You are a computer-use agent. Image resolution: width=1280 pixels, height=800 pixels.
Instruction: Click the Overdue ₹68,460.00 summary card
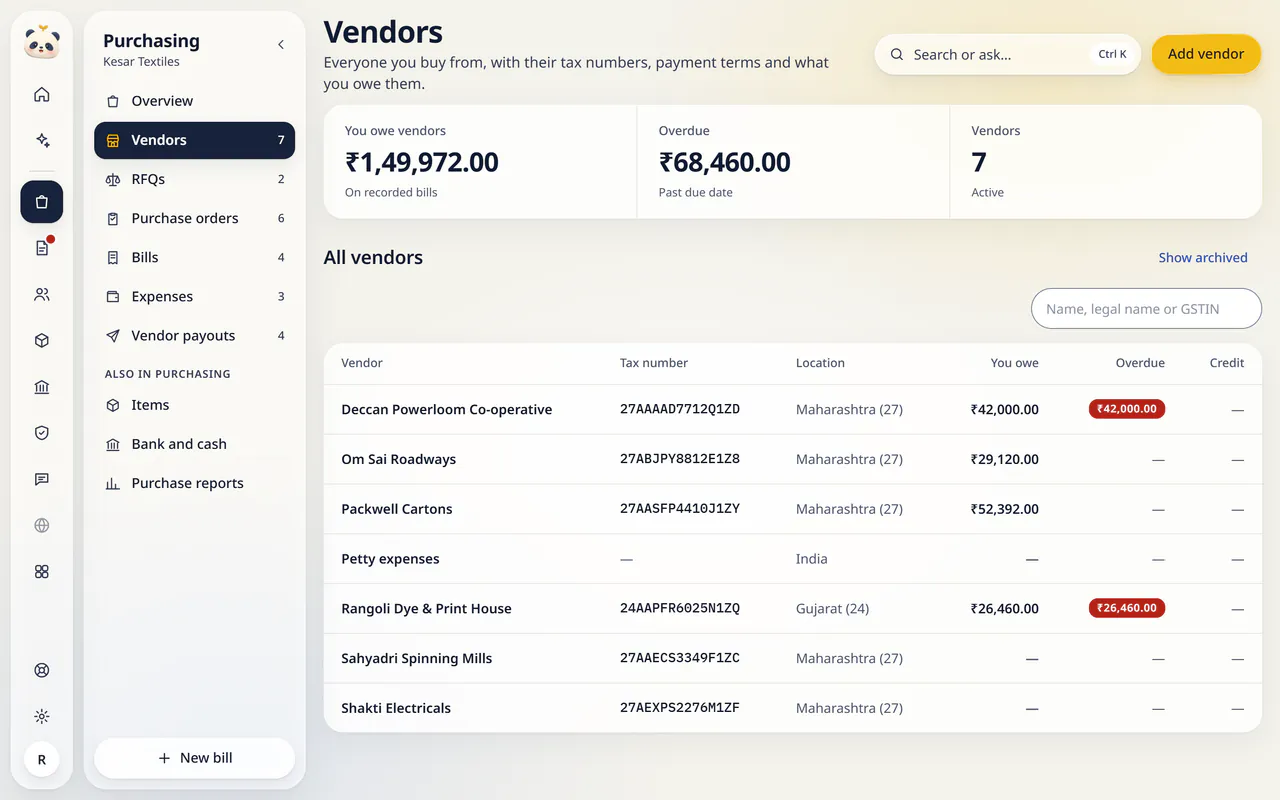click(x=793, y=162)
